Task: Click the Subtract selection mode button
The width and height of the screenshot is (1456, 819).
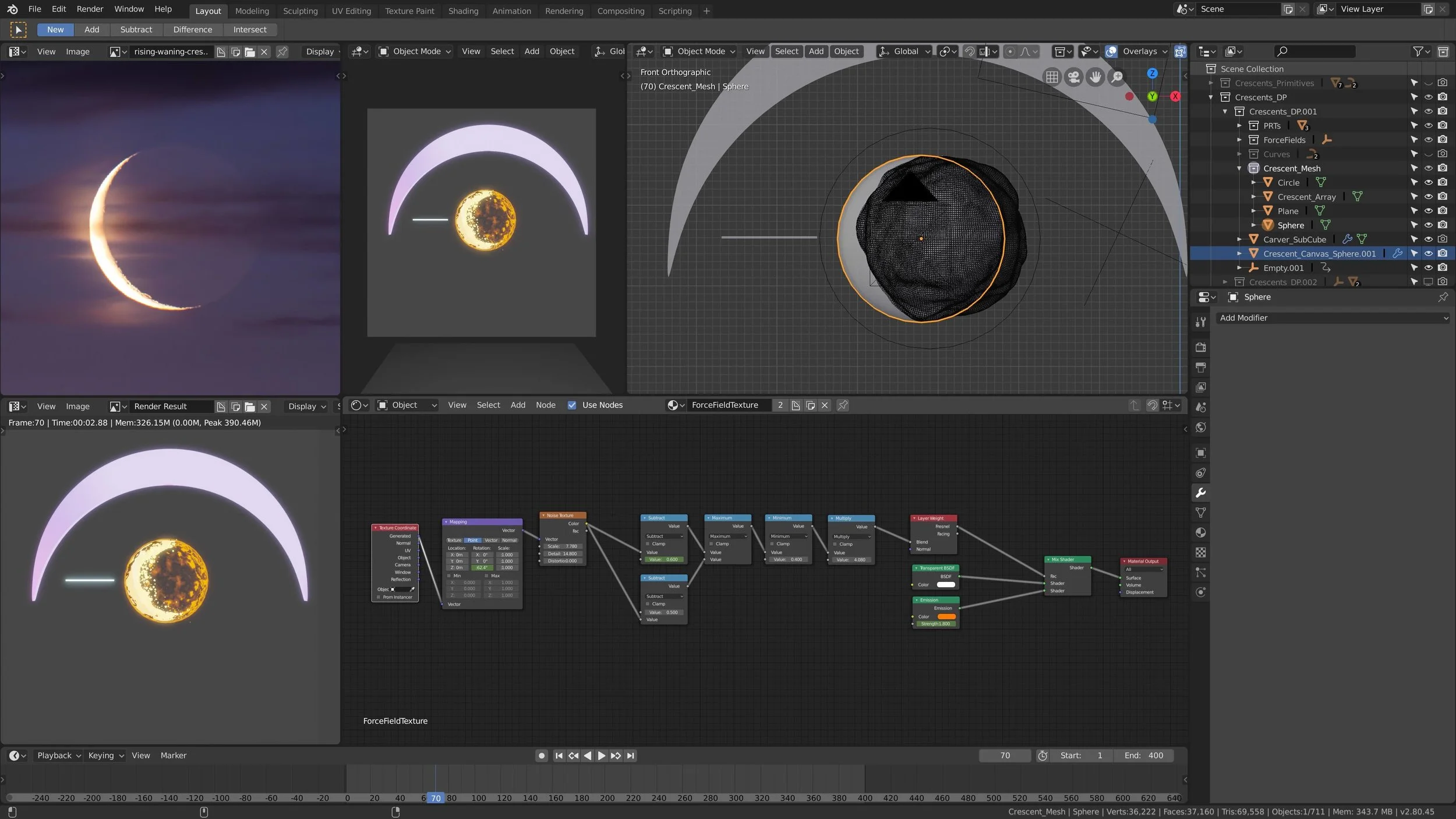Action: point(136,30)
